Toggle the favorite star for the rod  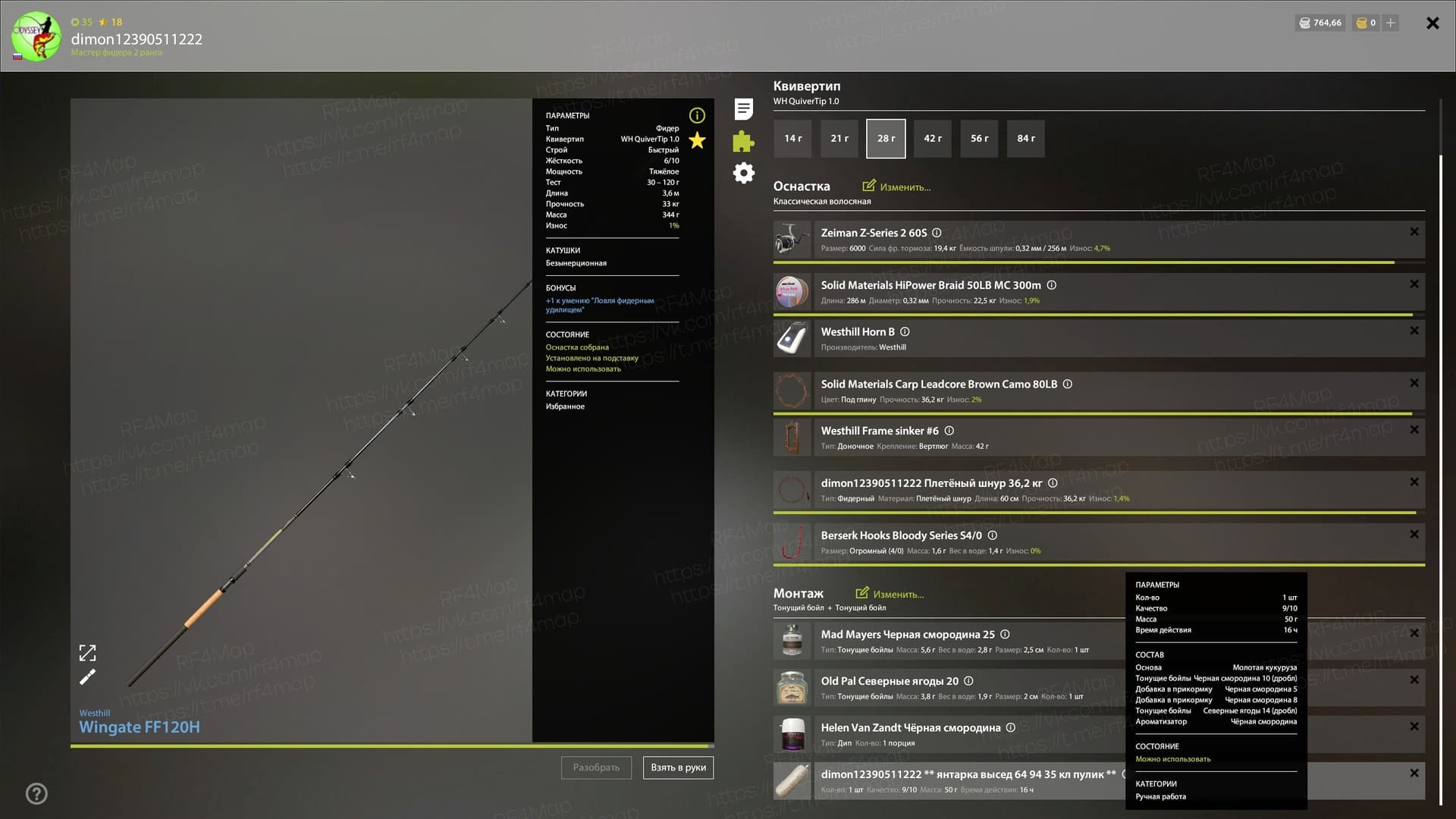click(x=697, y=140)
